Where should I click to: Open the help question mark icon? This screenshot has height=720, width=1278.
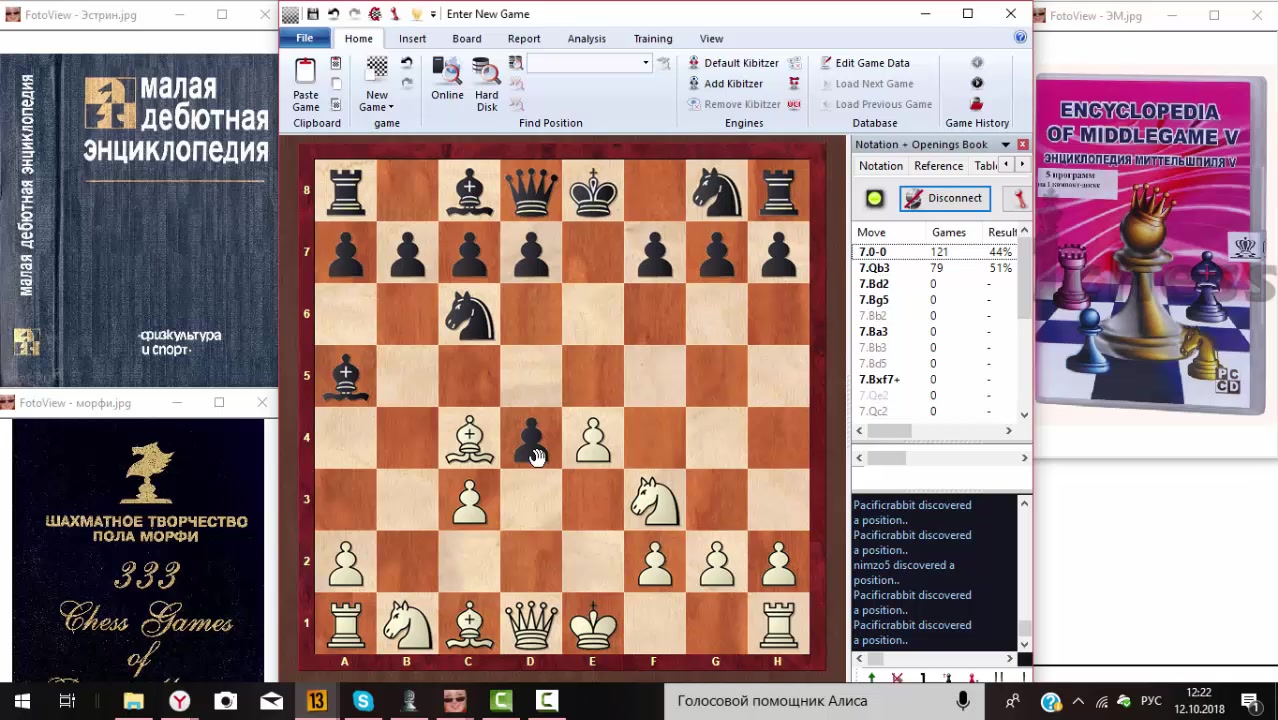pyautogui.click(x=1020, y=38)
